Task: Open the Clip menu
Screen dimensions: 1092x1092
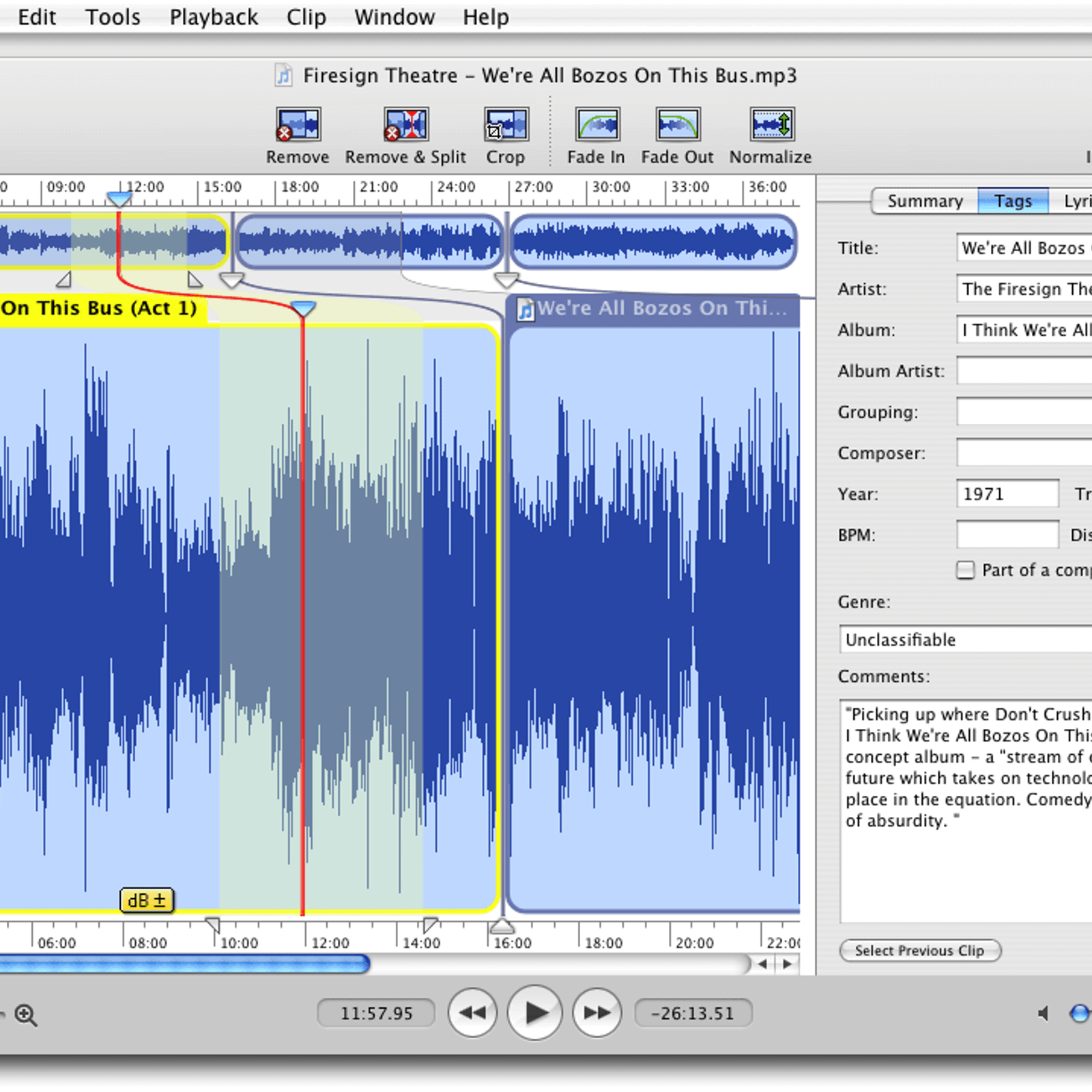Action: point(306,17)
